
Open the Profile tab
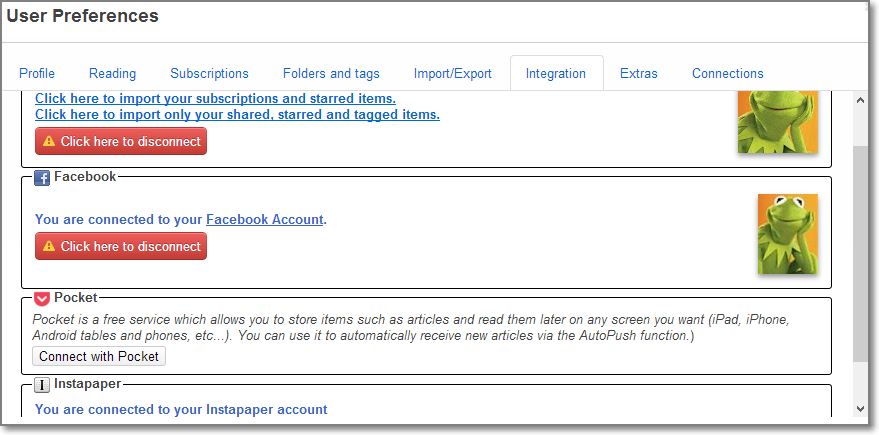click(x=37, y=73)
